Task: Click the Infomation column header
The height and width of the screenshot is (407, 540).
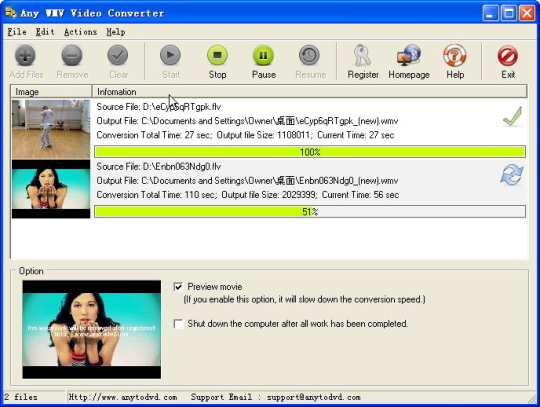Action: [x=310, y=92]
